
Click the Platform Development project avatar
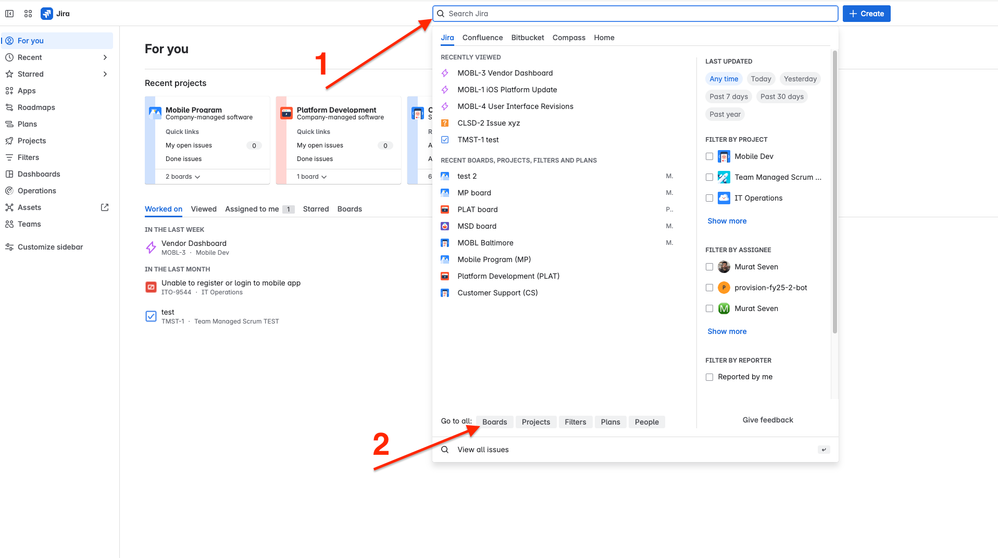point(286,113)
